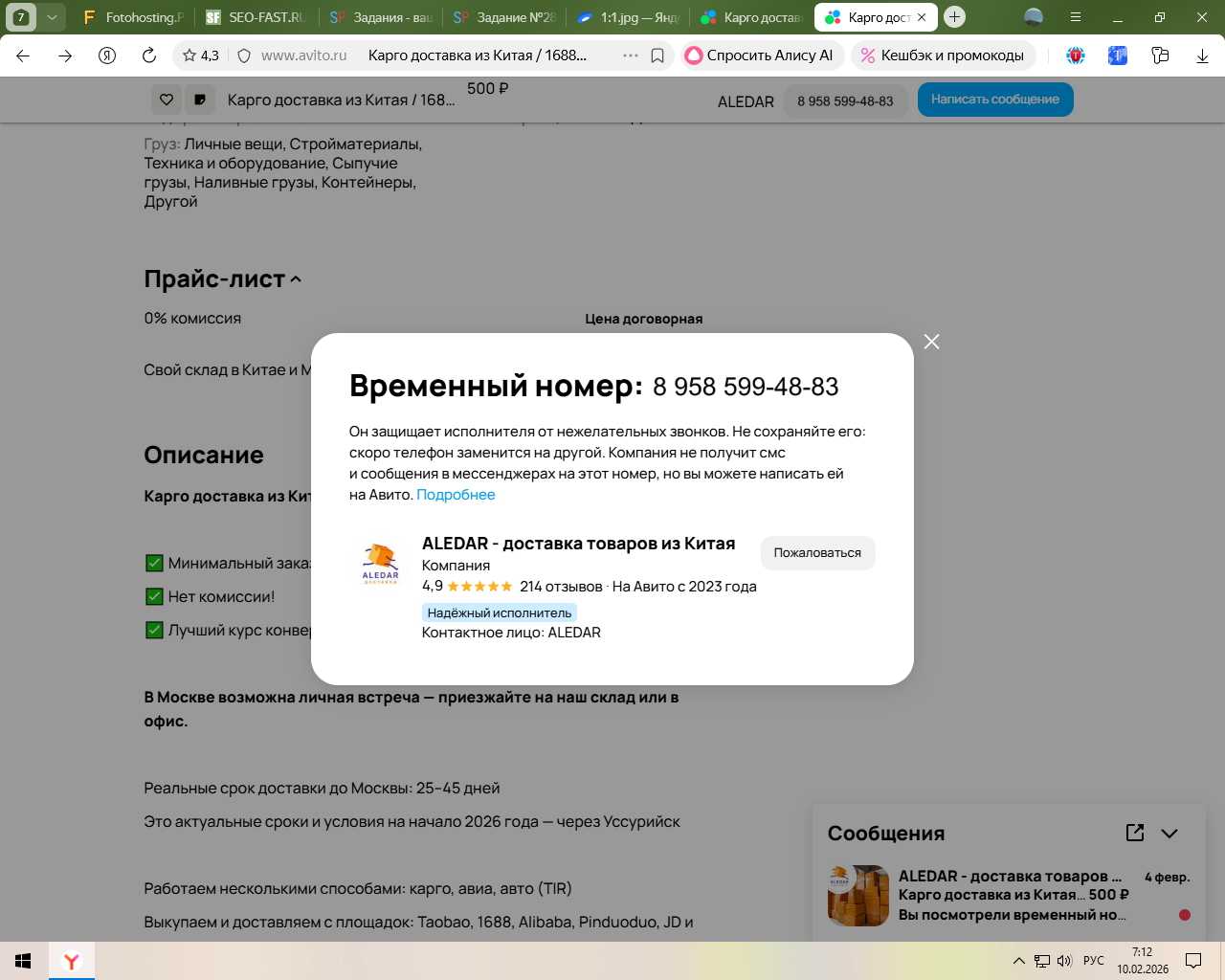
Task: Close the temporary number popup
Action: 931,342
